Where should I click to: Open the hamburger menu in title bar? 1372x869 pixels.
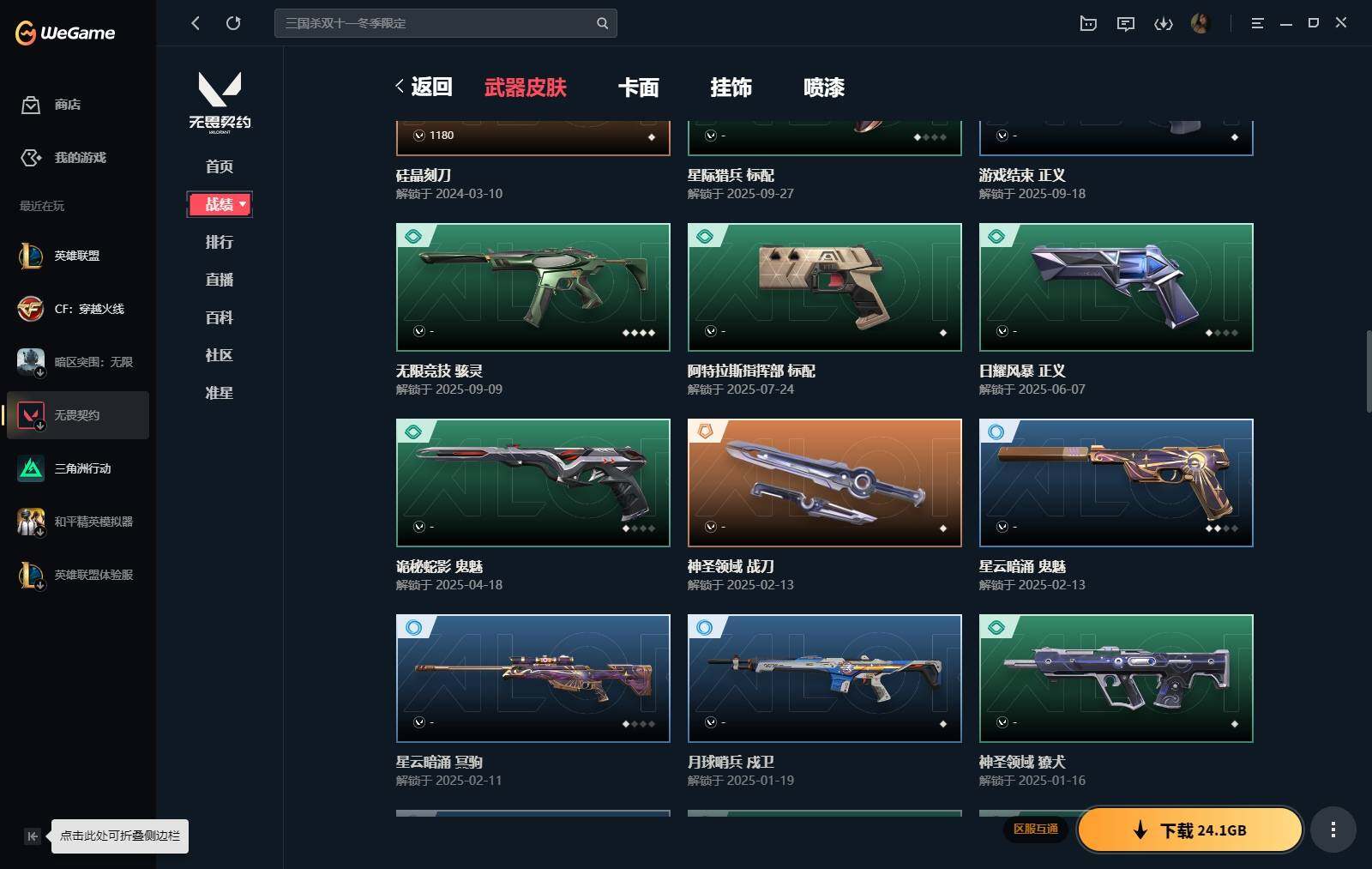coord(1257,23)
